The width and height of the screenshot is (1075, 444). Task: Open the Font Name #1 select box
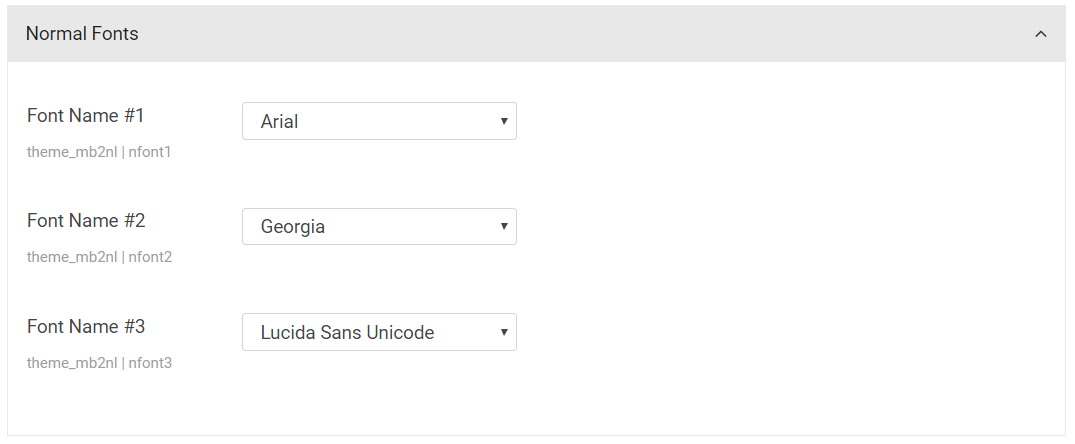(x=379, y=121)
